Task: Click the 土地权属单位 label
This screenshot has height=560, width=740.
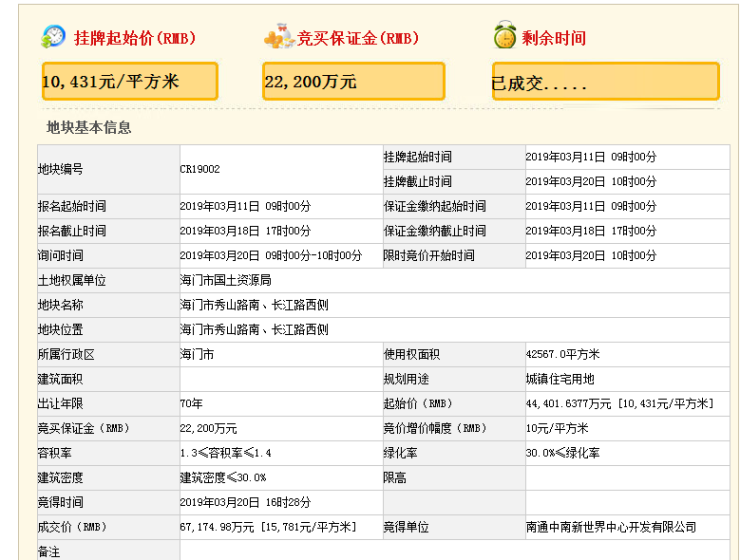Action: click(72, 280)
